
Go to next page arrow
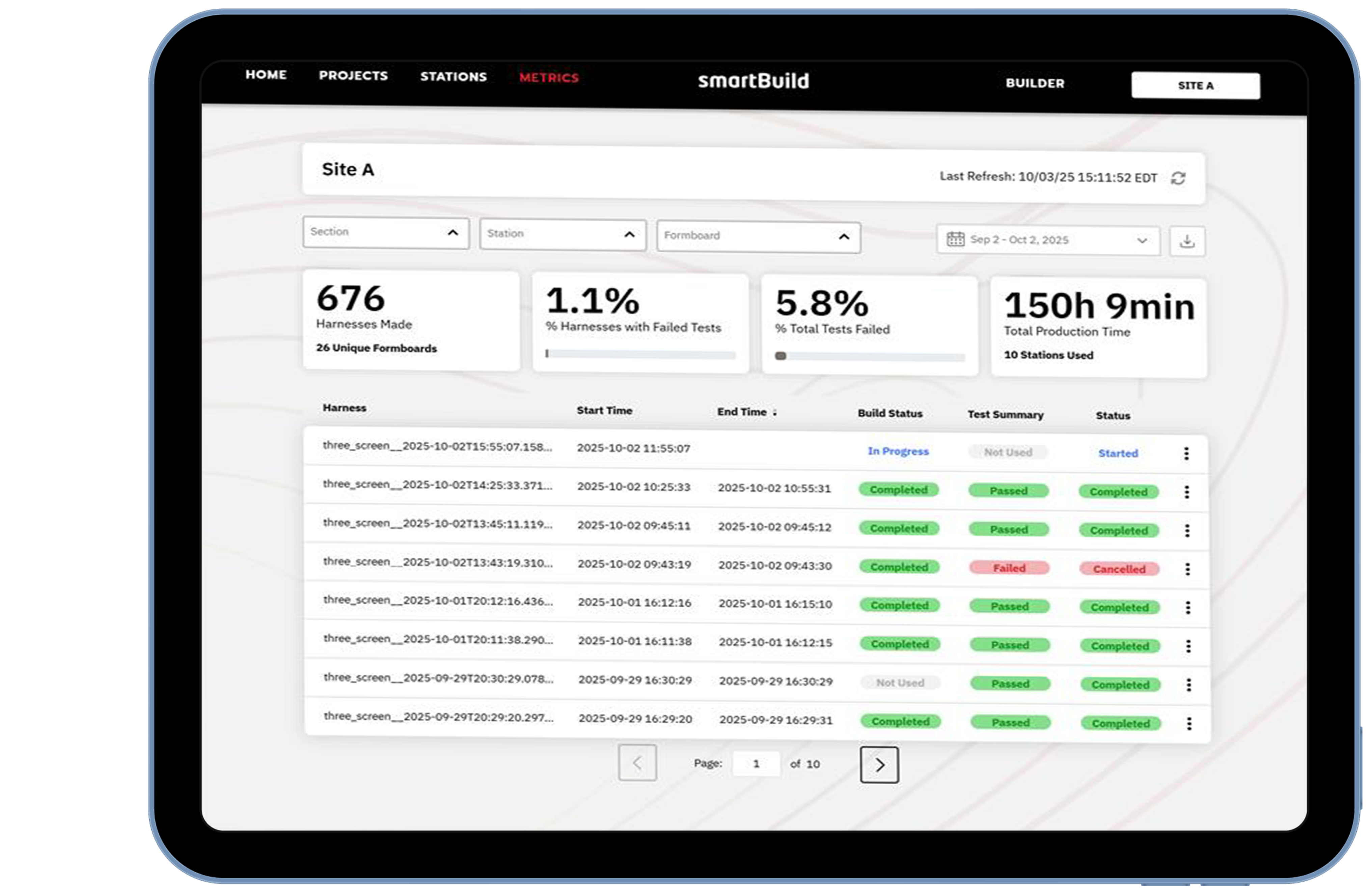(x=879, y=765)
